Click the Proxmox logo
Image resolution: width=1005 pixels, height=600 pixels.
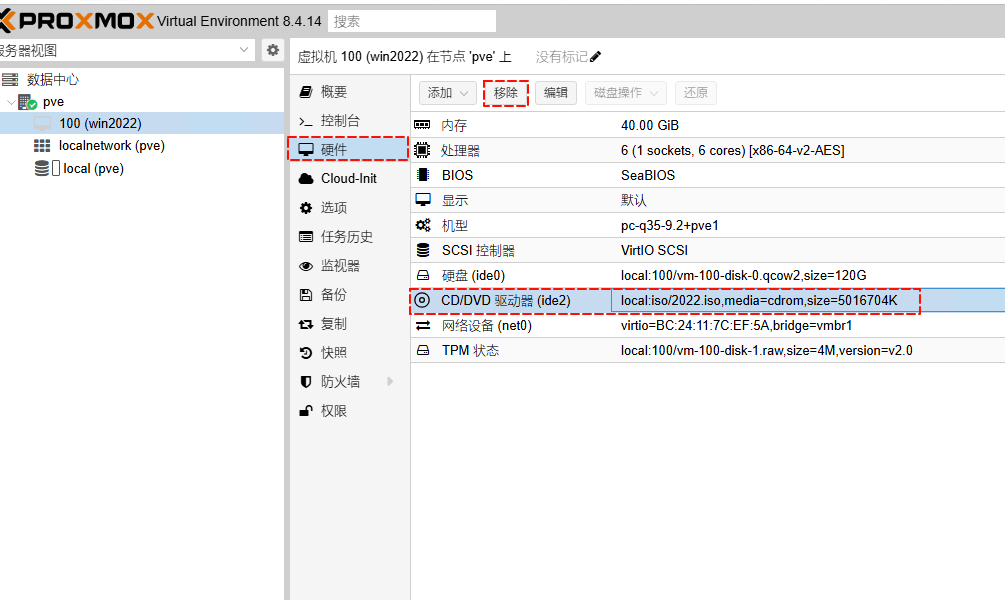point(77,21)
